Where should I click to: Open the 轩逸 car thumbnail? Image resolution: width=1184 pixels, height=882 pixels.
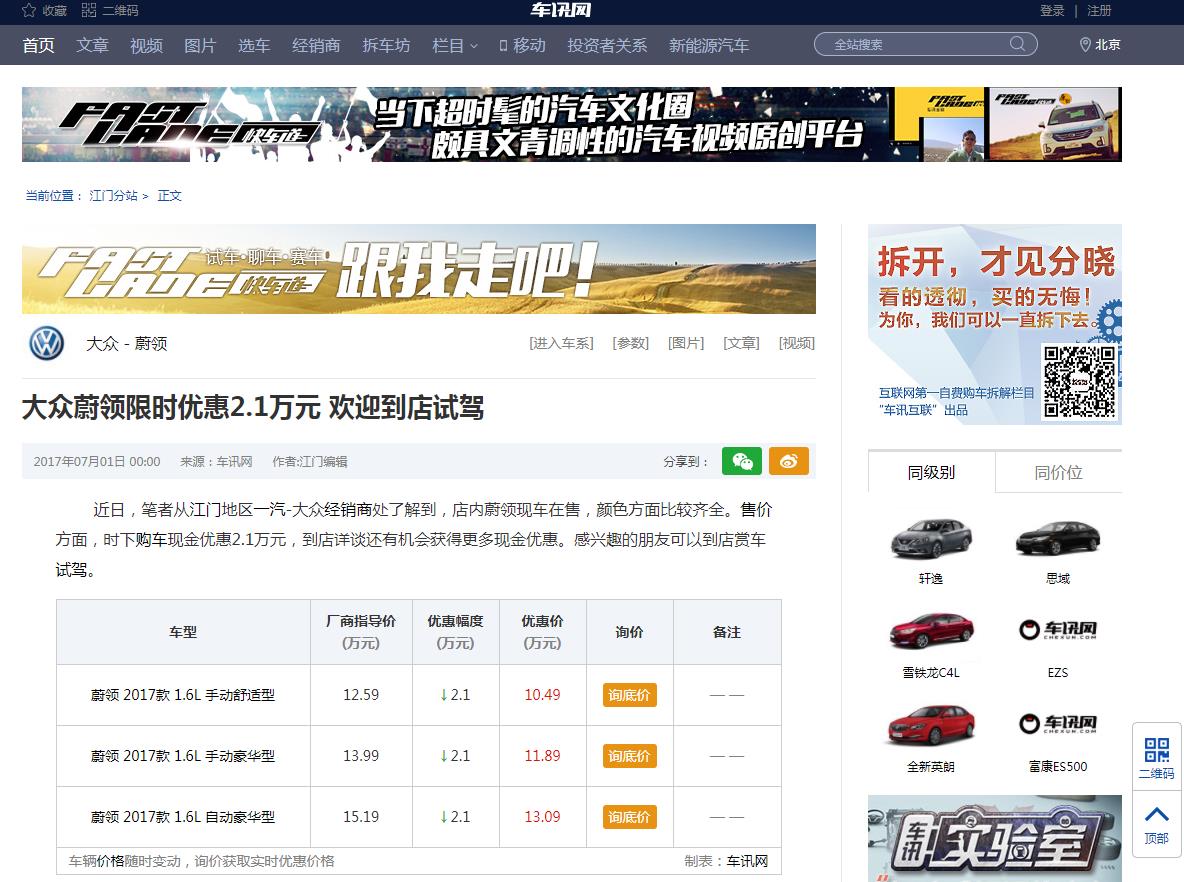pyautogui.click(x=931, y=538)
